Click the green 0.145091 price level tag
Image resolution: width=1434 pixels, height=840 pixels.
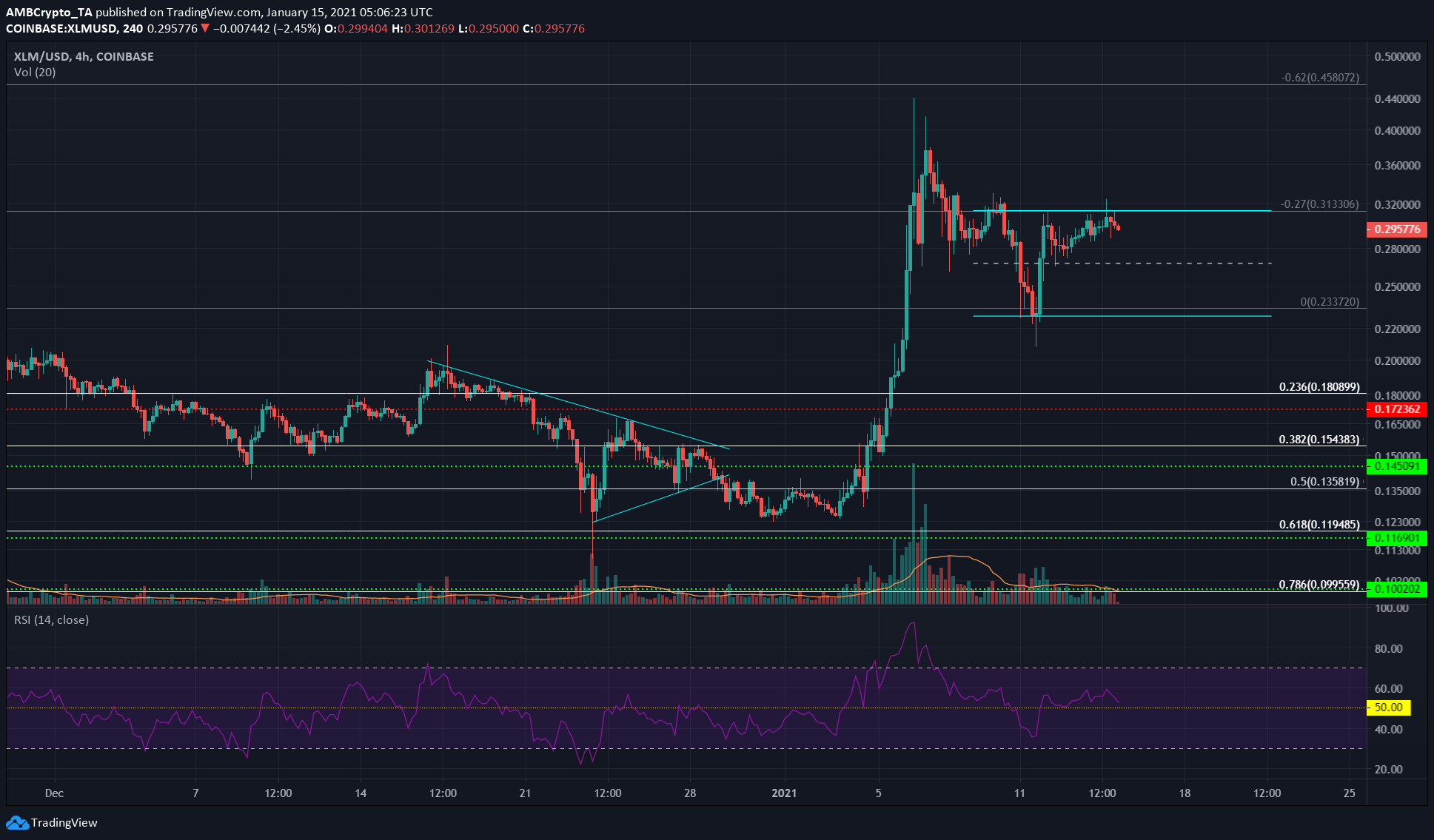[1396, 466]
